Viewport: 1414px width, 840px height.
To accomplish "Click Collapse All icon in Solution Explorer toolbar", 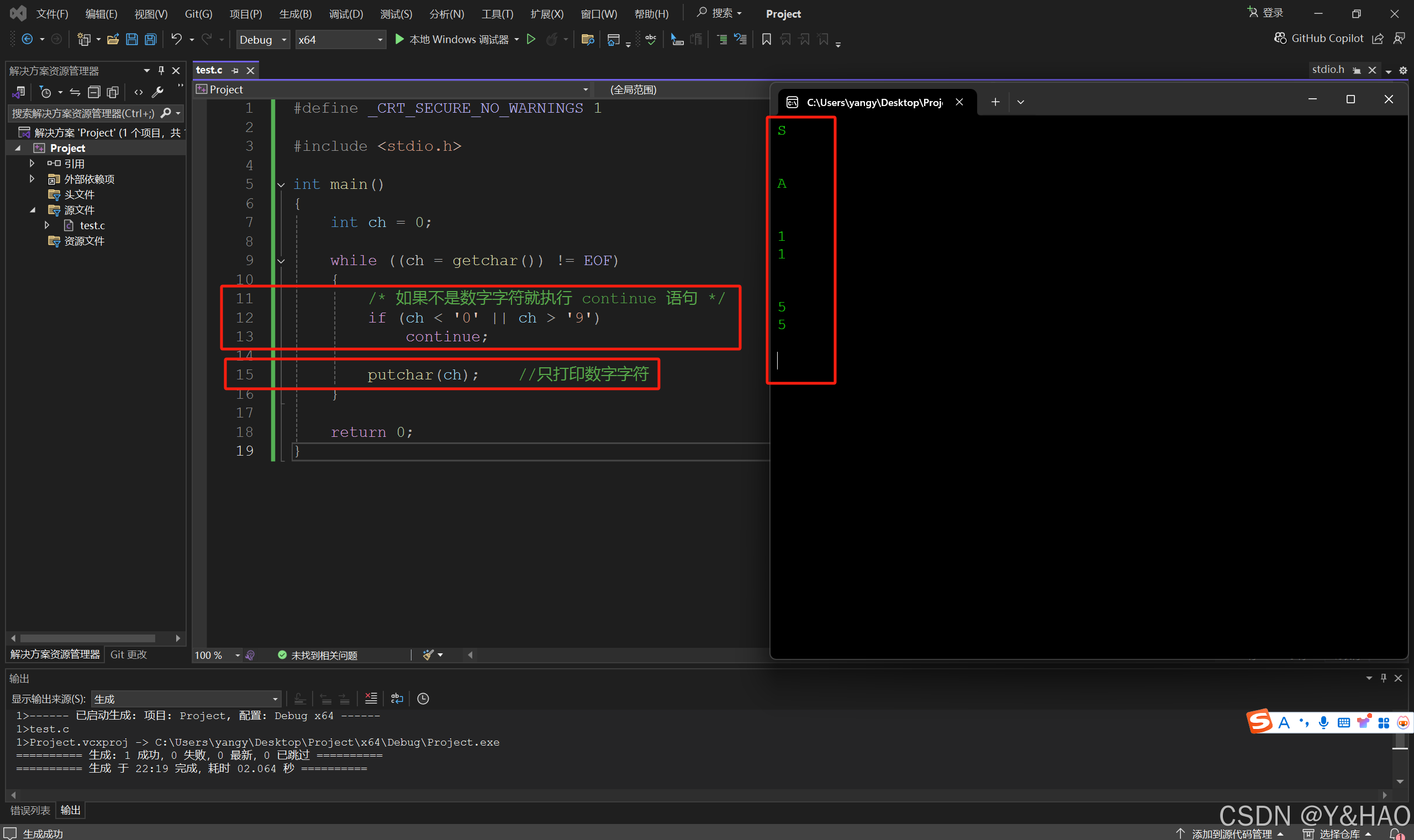I will point(94,92).
